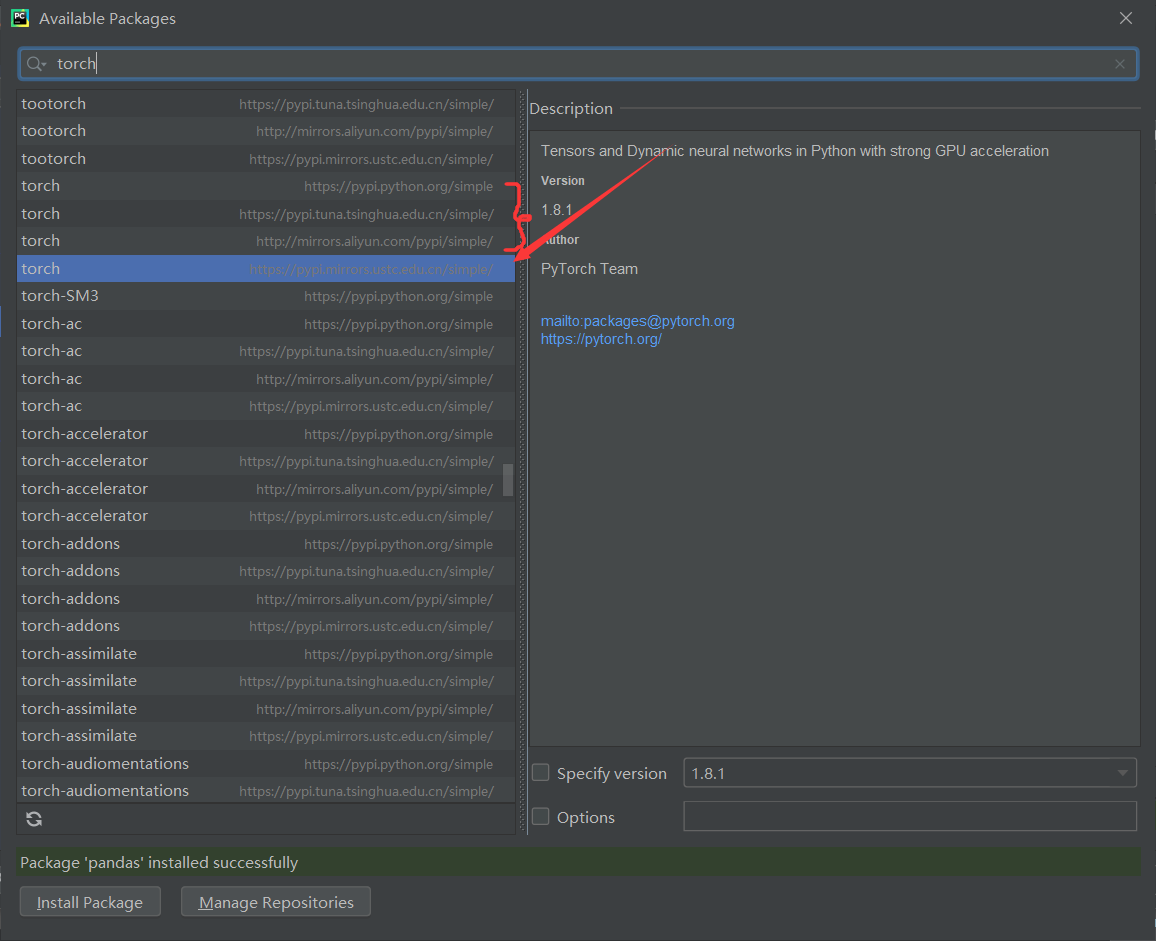Click the Manage Repositories button
Screen dimensions: 1156x941
pyautogui.click(x=276, y=902)
